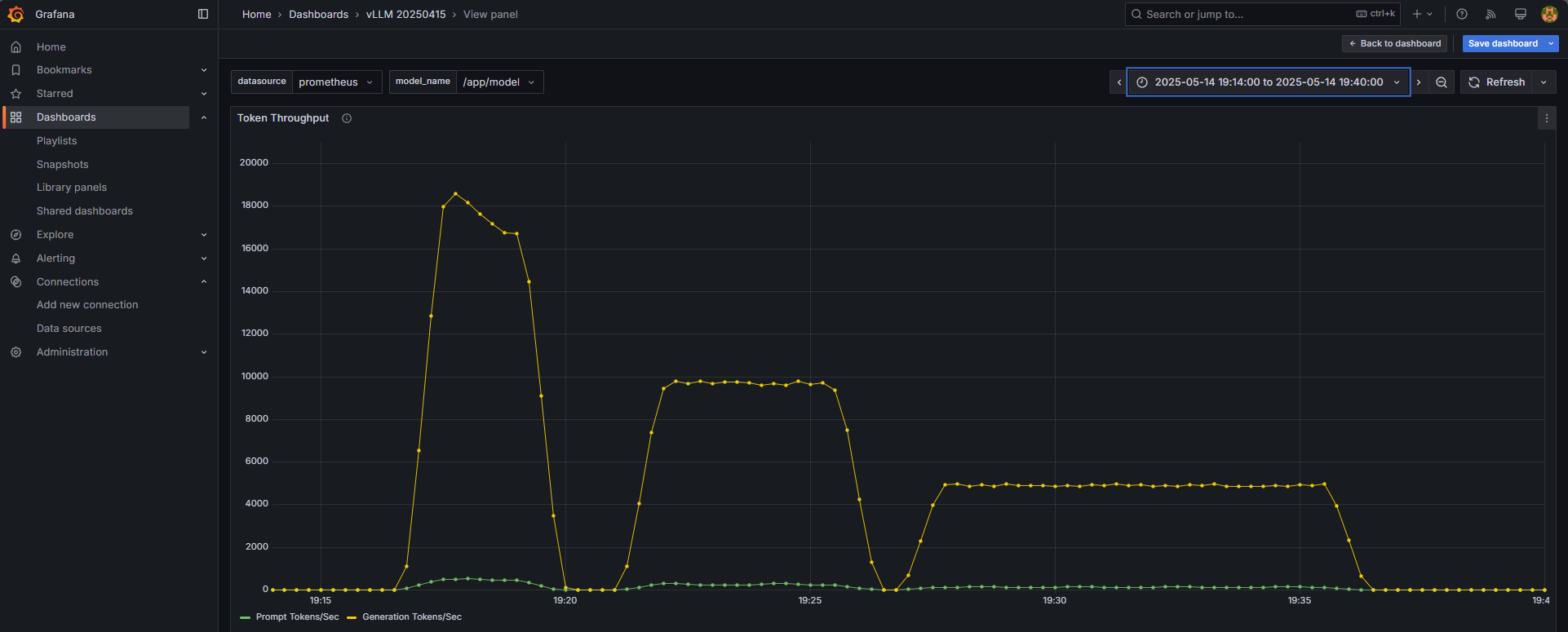
Task: Shift time range backward
Action: pyautogui.click(x=1118, y=82)
